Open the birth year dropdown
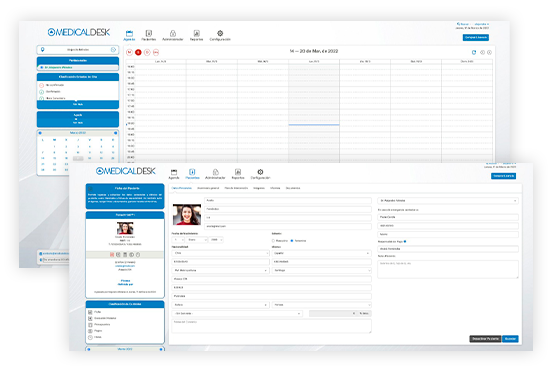Screen dimensions: 553x388 (216, 240)
